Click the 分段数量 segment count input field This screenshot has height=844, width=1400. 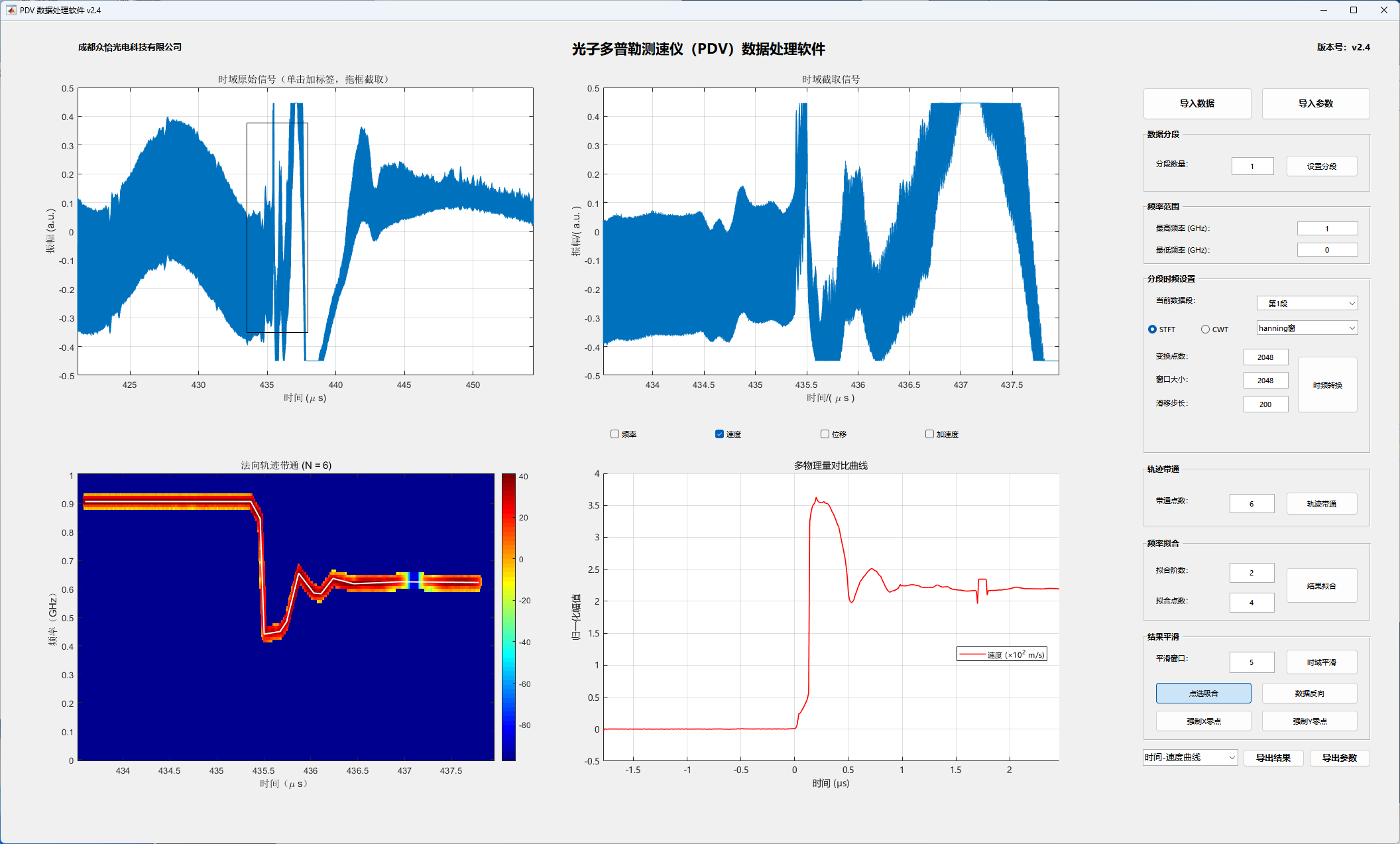coord(1252,166)
